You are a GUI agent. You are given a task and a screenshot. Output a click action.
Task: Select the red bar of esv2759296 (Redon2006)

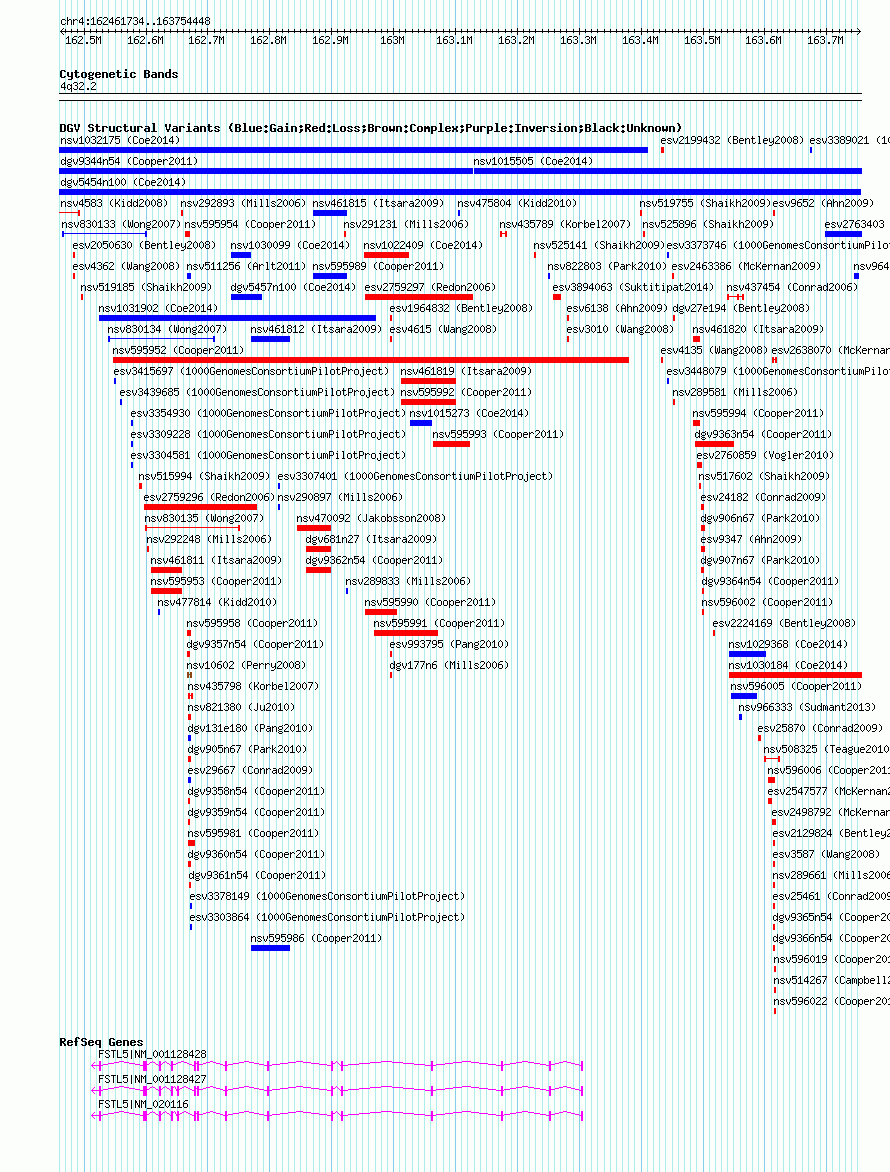click(200, 508)
